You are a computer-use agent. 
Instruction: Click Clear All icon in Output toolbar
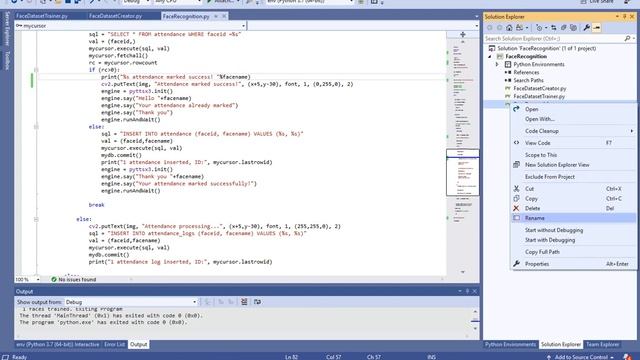pyautogui.click(x=244, y=302)
